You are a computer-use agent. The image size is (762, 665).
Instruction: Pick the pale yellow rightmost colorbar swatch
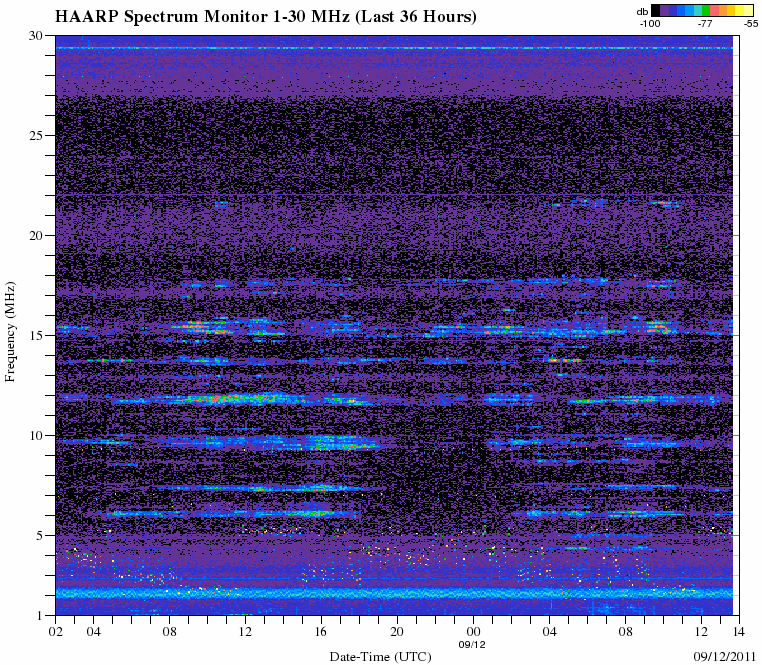coord(748,10)
